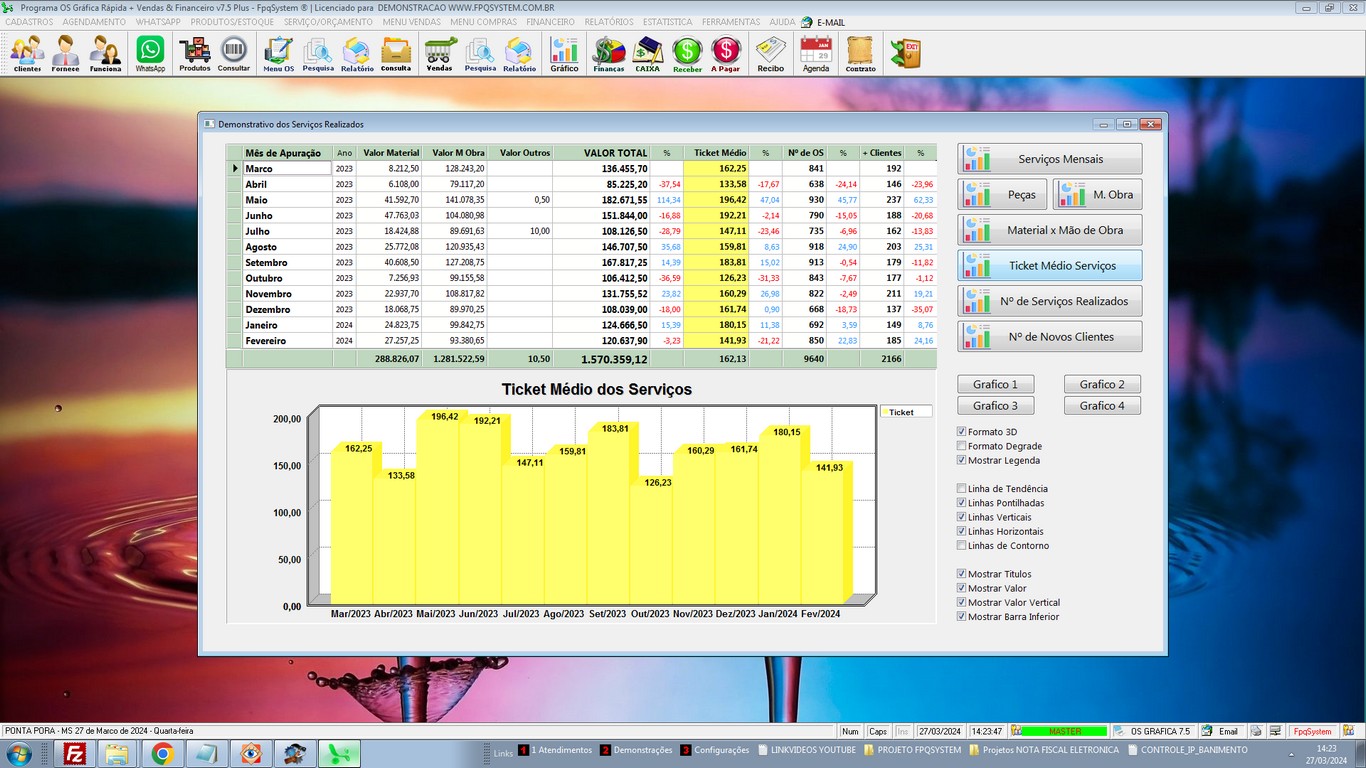
Task: Select the Maio 2023 table row
Action: coord(287,200)
